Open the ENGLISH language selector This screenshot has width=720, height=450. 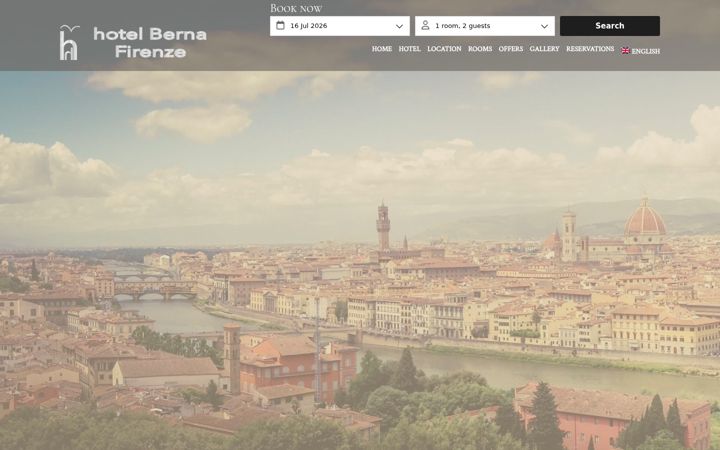[641, 51]
